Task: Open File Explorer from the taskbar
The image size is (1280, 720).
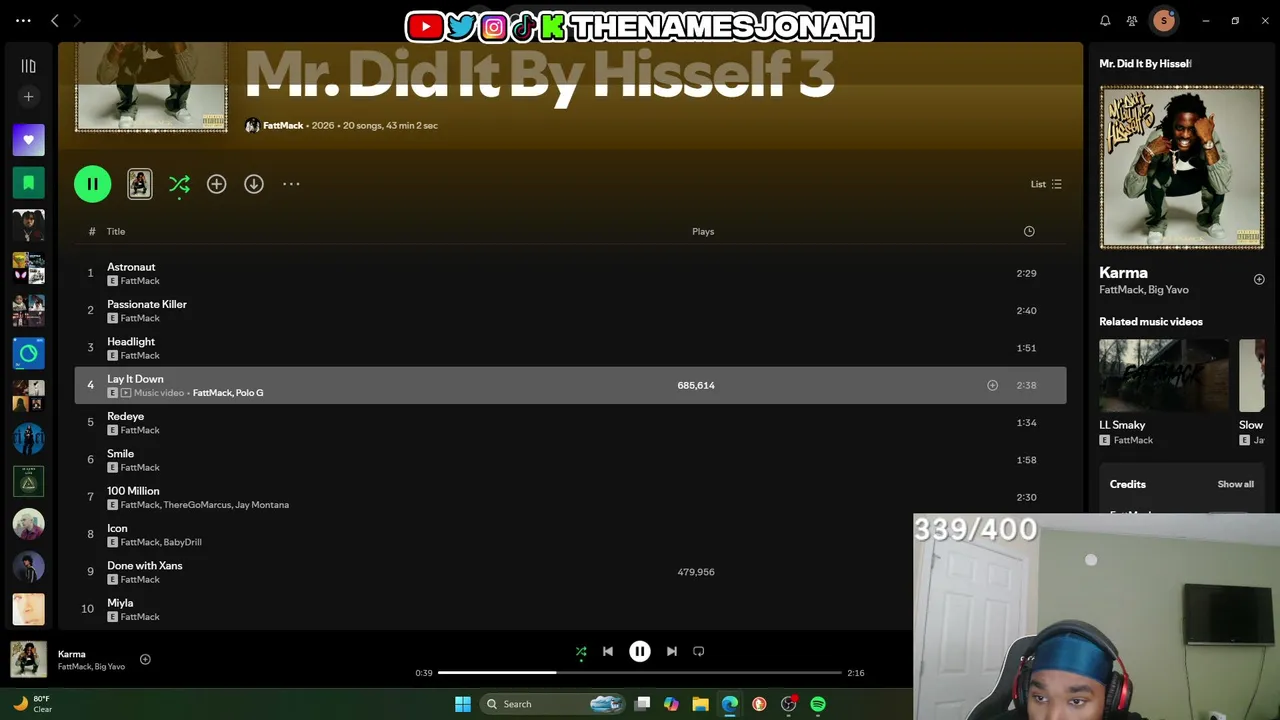Action: 700,704
